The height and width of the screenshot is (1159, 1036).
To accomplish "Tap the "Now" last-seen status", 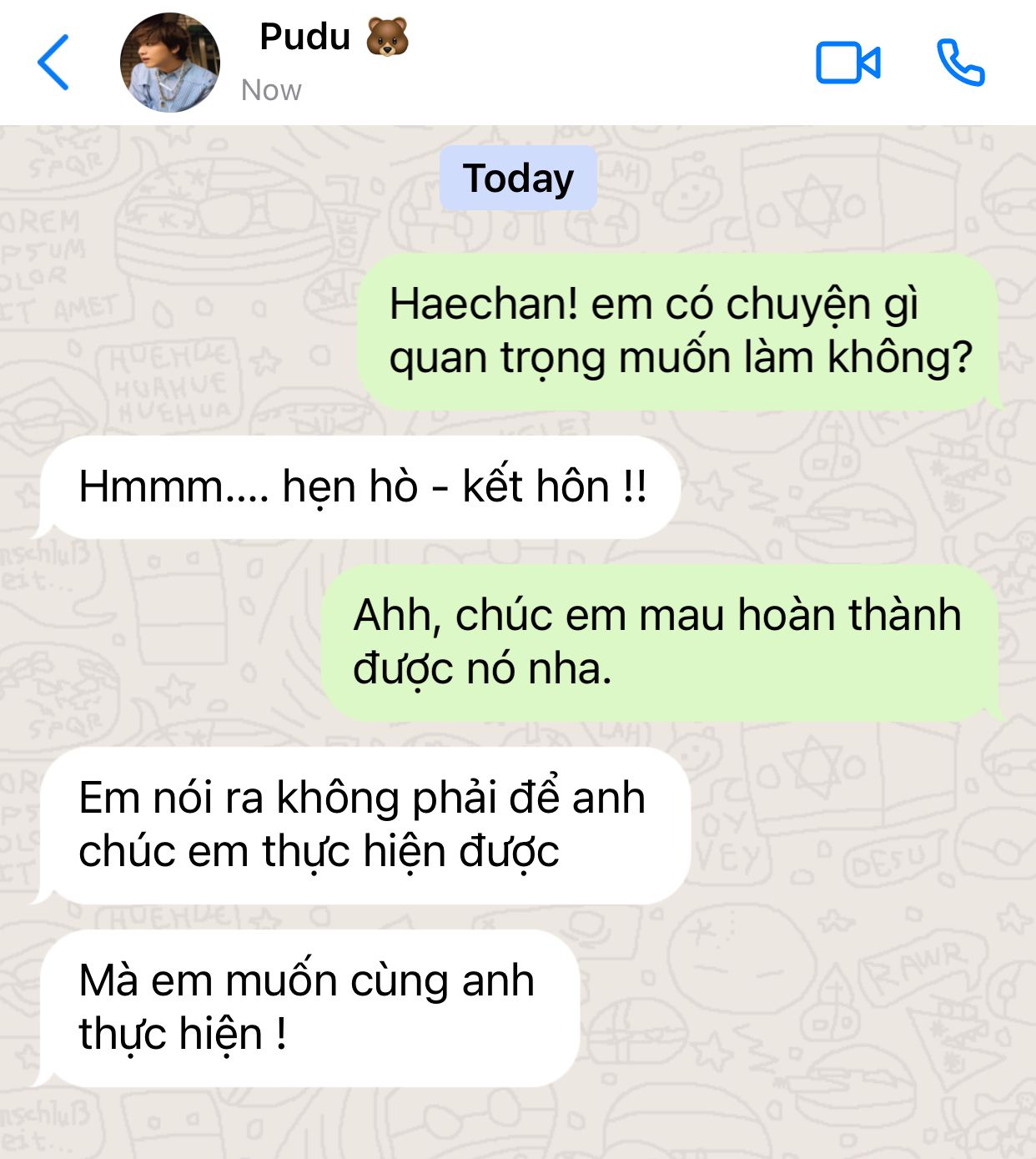I will tap(271, 90).
